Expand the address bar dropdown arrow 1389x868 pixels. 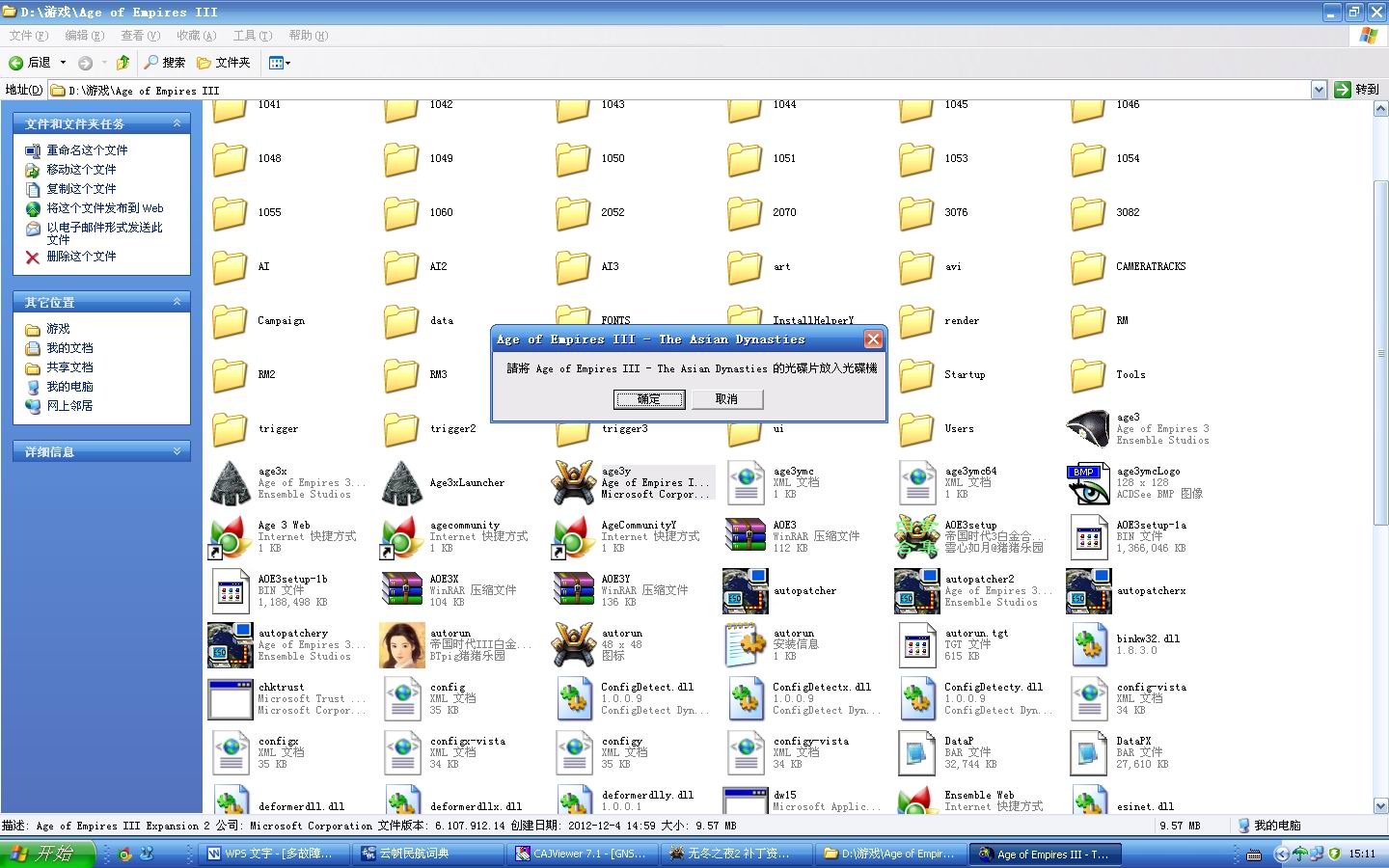tap(1319, 90)
